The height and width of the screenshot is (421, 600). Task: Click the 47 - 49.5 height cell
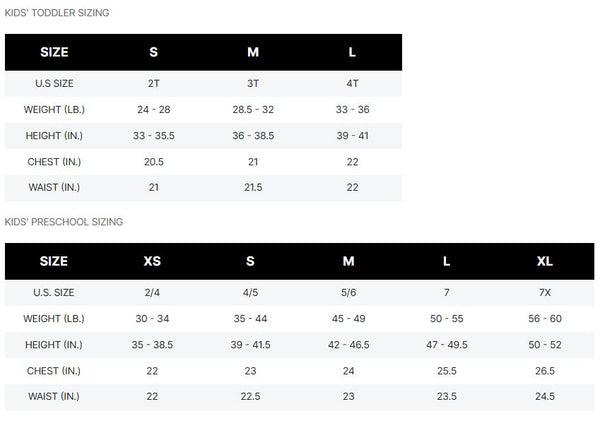[x=447, y=345]
